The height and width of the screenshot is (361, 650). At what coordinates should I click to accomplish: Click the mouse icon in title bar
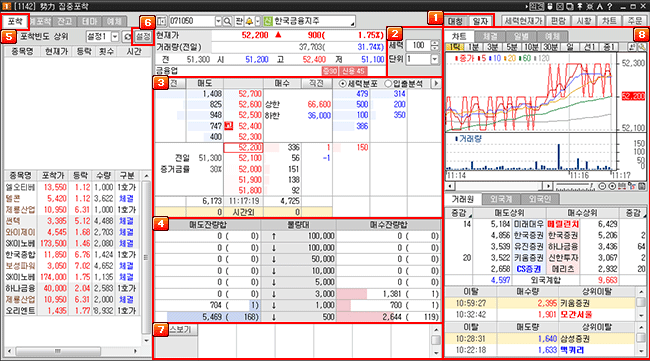click(x=551, y=6)
